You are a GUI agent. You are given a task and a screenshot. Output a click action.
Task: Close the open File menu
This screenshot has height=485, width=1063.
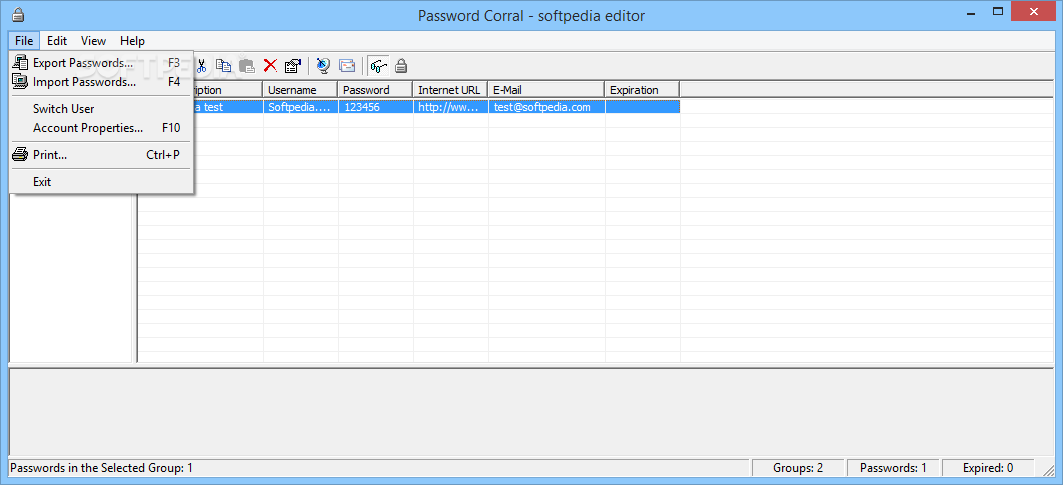[x=24, y=41]
